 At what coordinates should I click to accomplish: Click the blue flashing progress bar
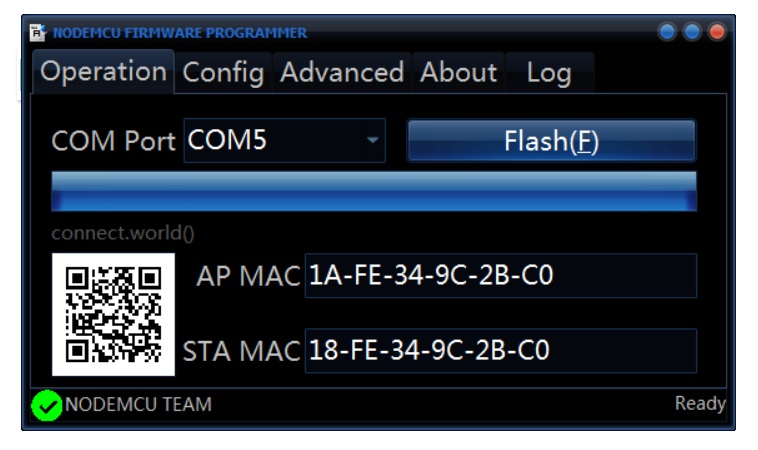click(373, 190)
